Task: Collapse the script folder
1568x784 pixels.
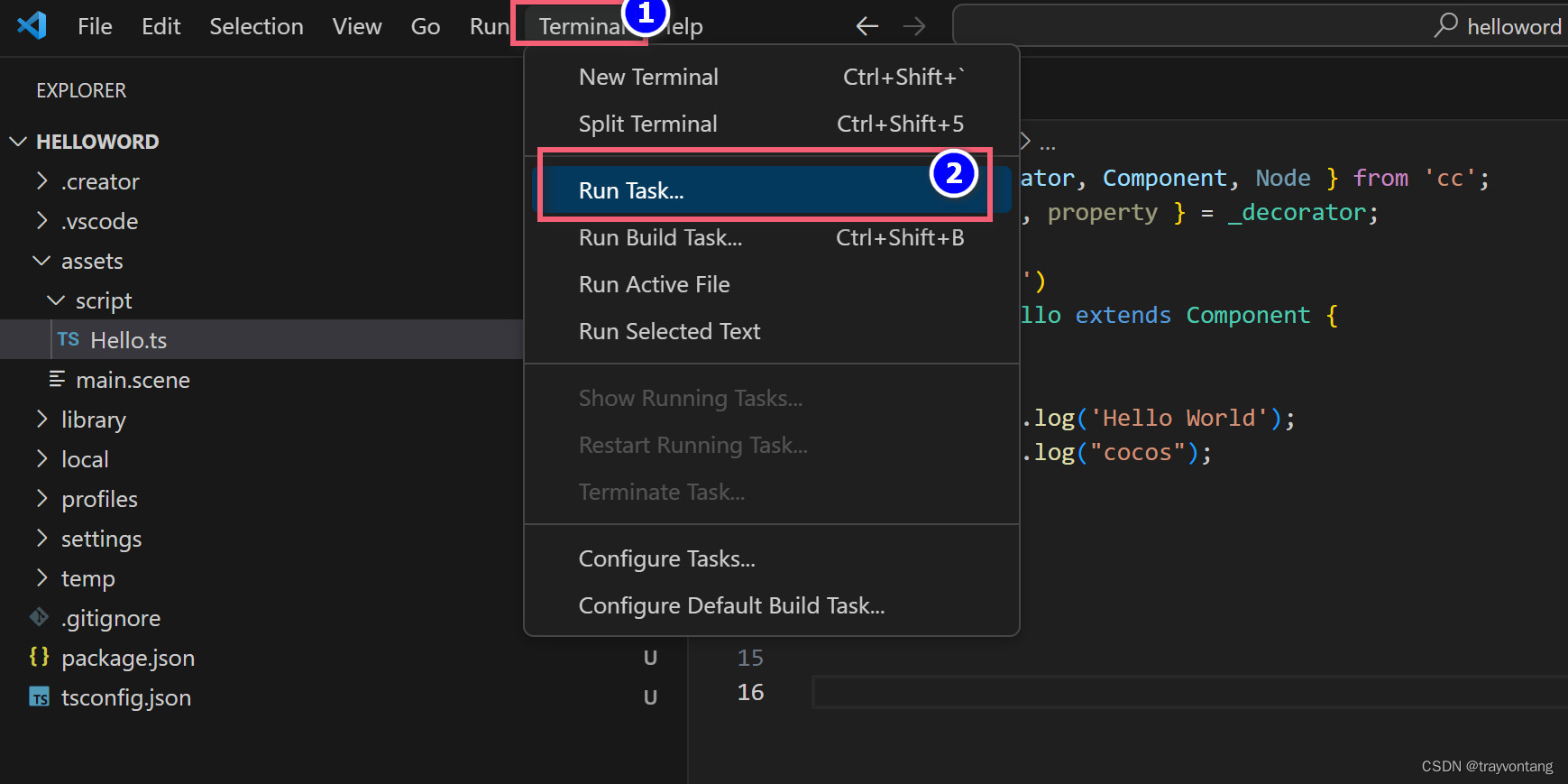Action: (x=56, y=300)
